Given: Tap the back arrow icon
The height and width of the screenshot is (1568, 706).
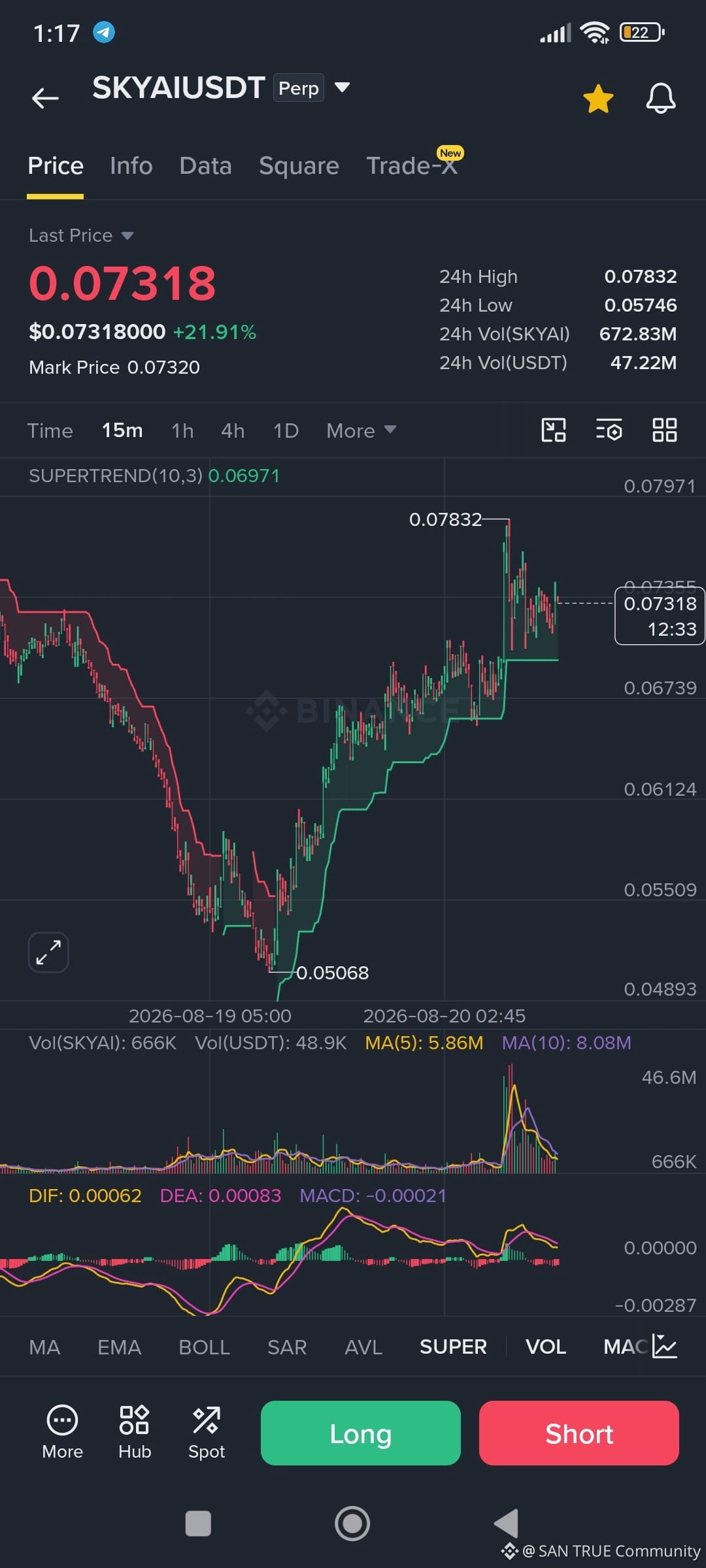Looking at the screenshot, I should 45,98.
